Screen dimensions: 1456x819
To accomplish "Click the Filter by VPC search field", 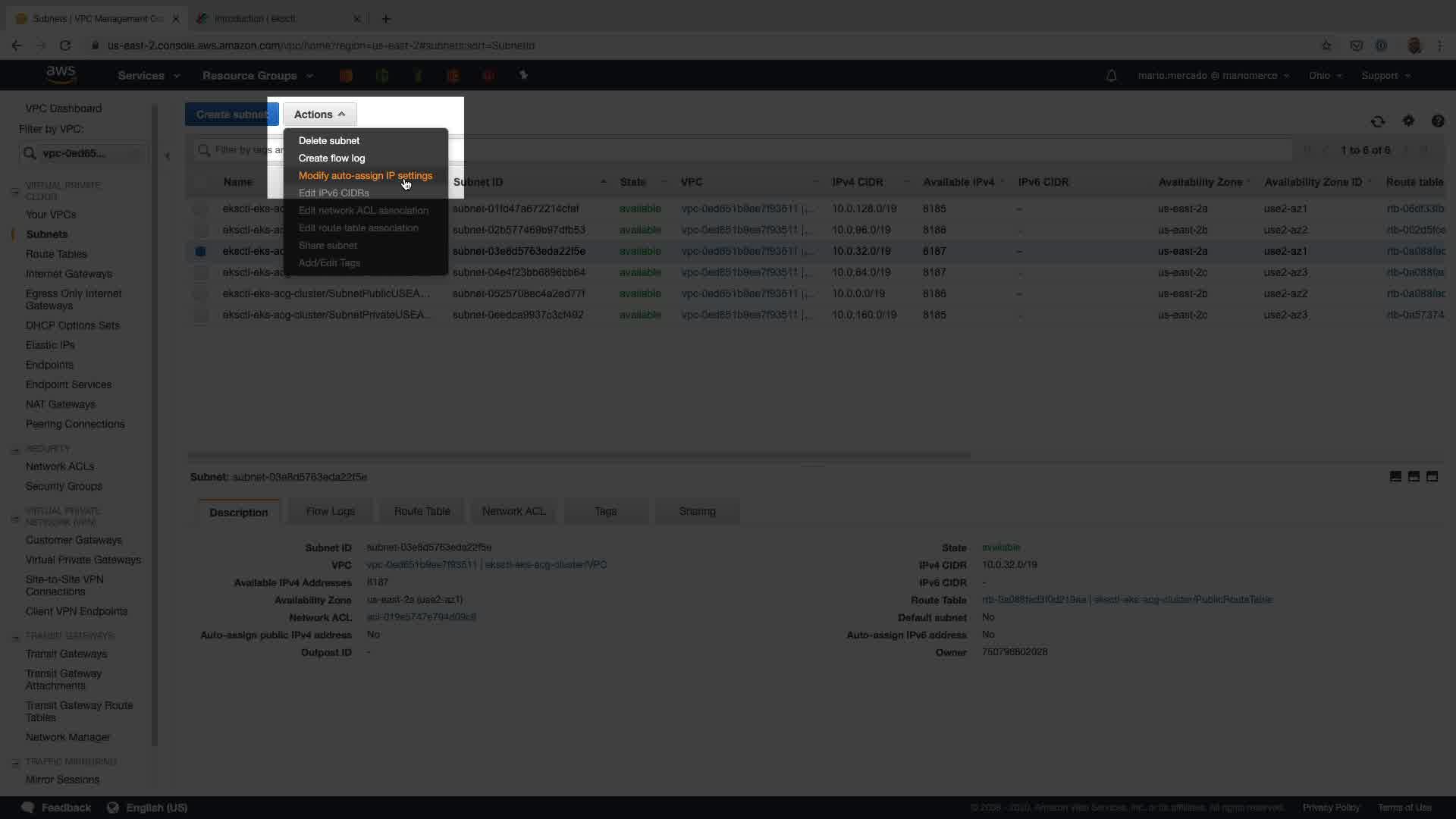I will tap(83, 153).
